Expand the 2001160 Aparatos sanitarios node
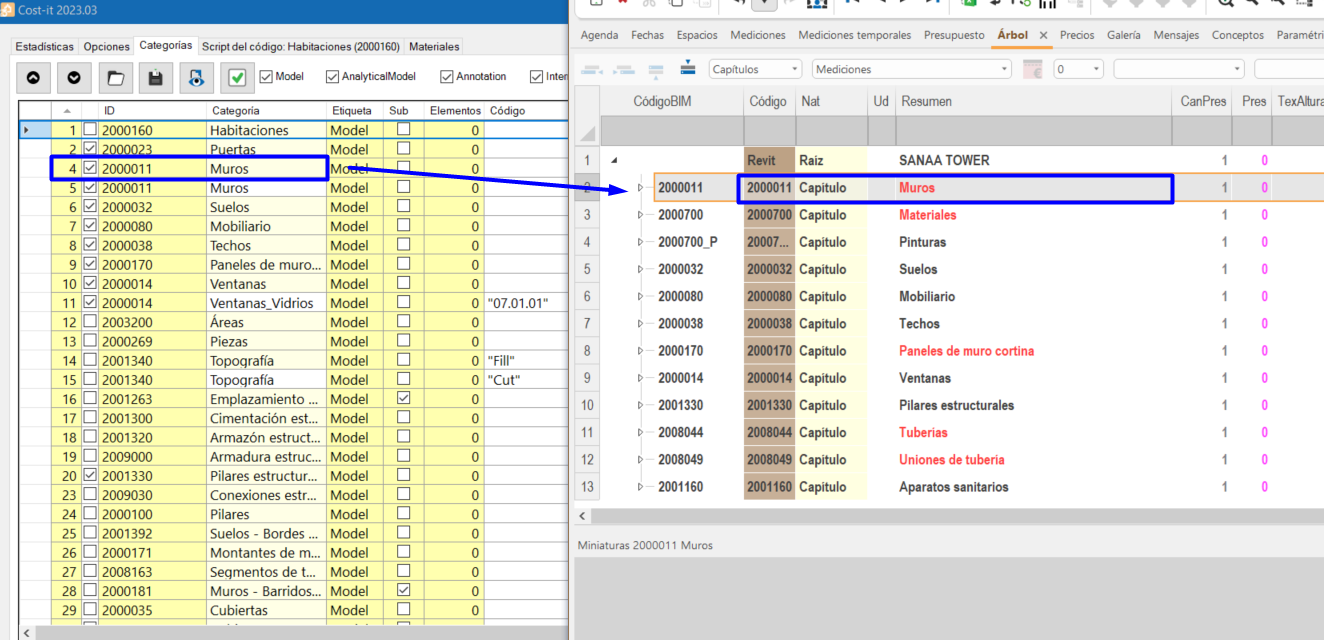The height and width of the screenshot is (640, 1324). tap(641, 487)
